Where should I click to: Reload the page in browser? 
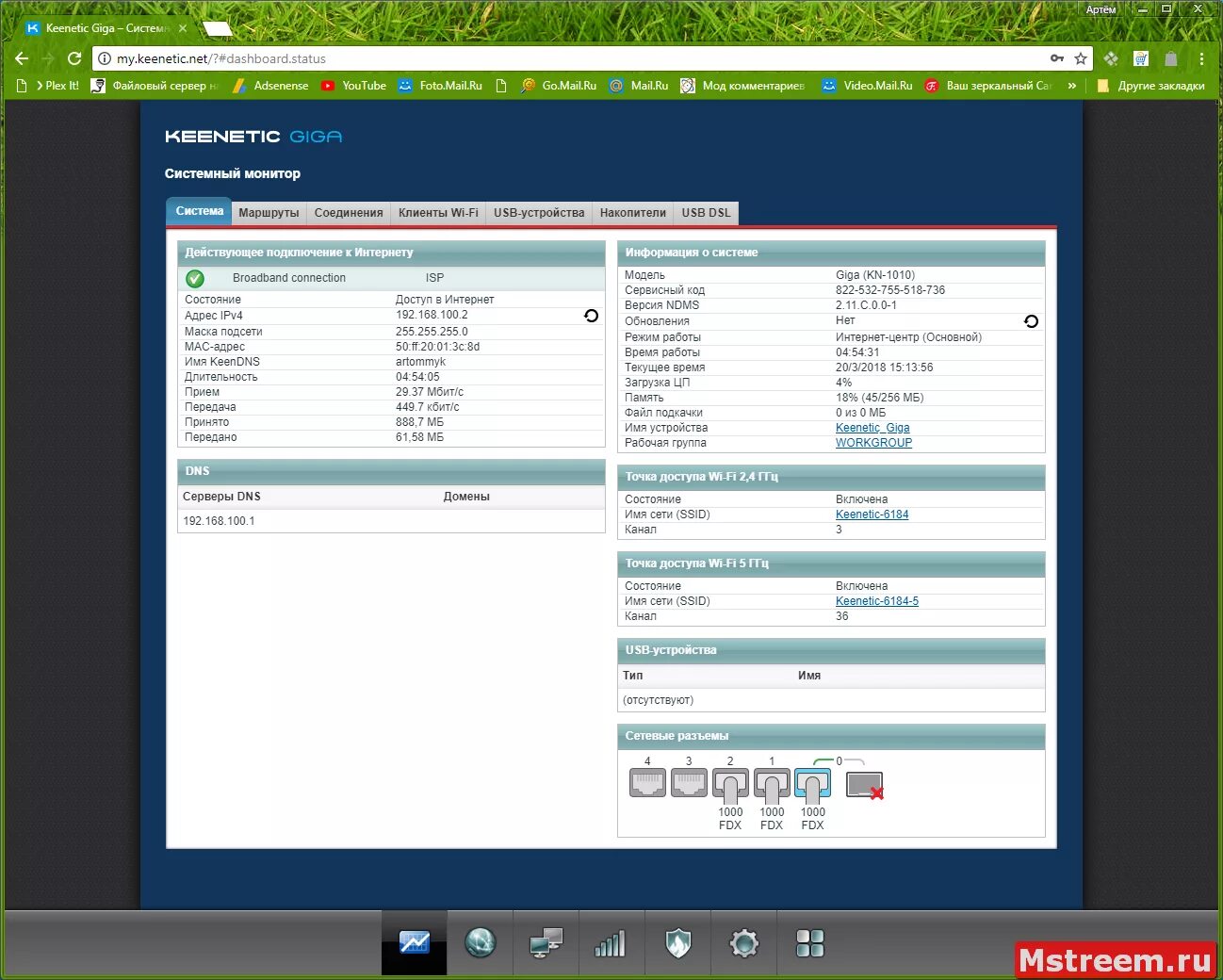74,58
